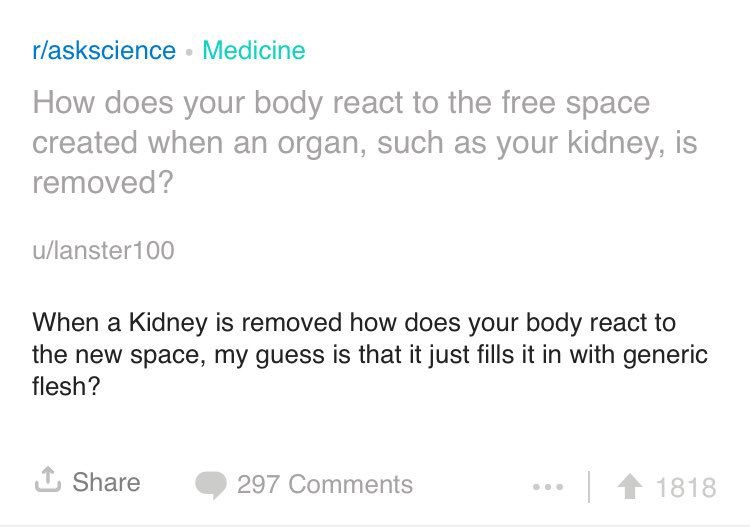Click the word "removed?" ending the title
Image resolution: width=750 pixels, height=529 pixels.
[x=102, y=183]
